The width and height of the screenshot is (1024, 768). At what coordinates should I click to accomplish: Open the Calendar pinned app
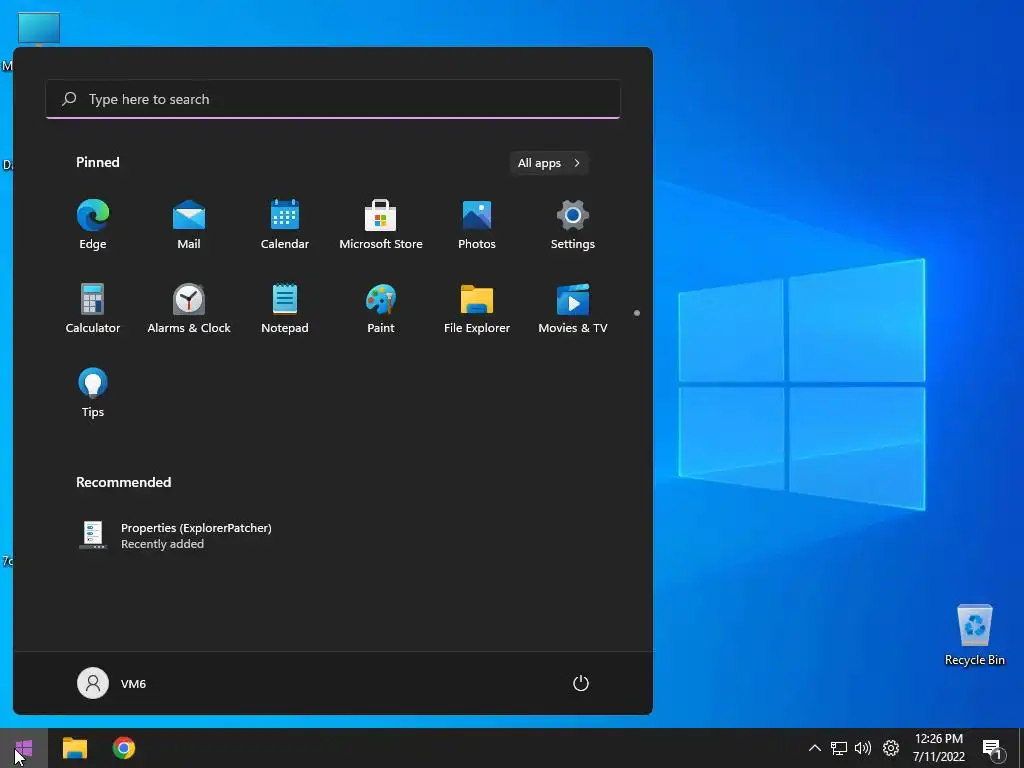[285, 225]
